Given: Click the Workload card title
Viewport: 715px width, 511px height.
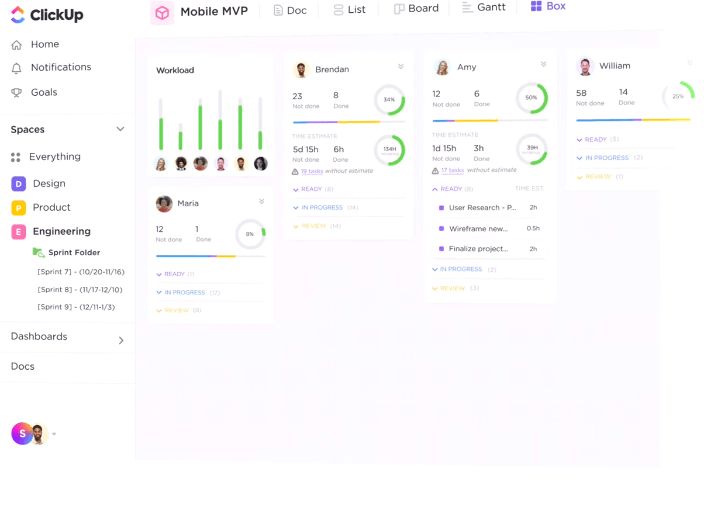Looking at the screenshot, I should [175, 71].
